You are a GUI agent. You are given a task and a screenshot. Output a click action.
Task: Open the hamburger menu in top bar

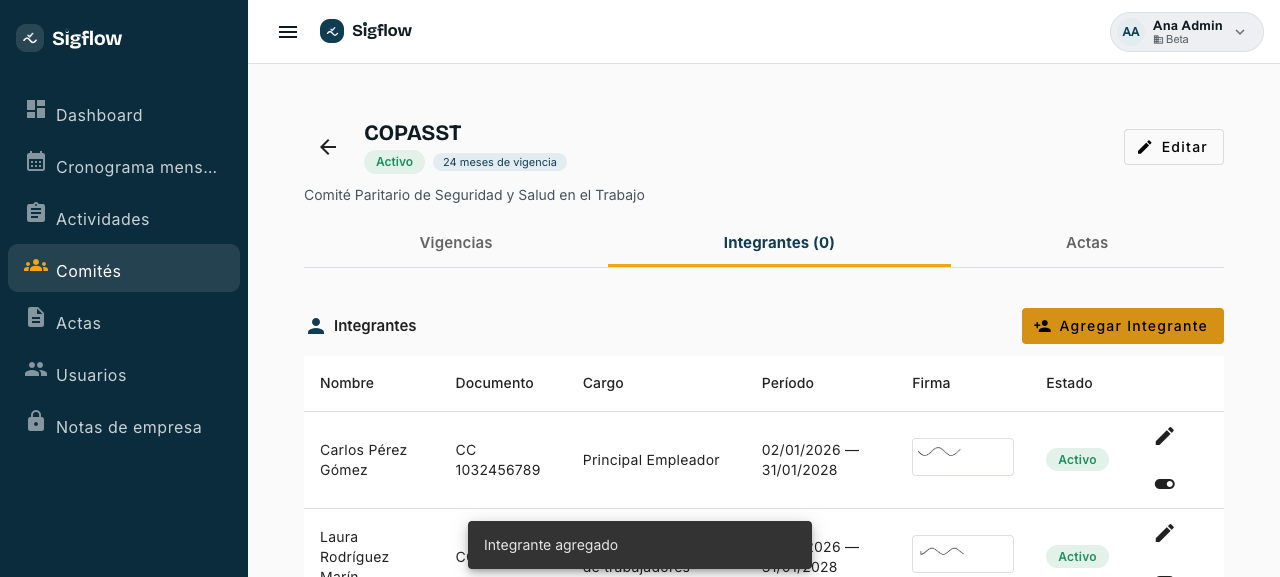(x=288, y=32)
